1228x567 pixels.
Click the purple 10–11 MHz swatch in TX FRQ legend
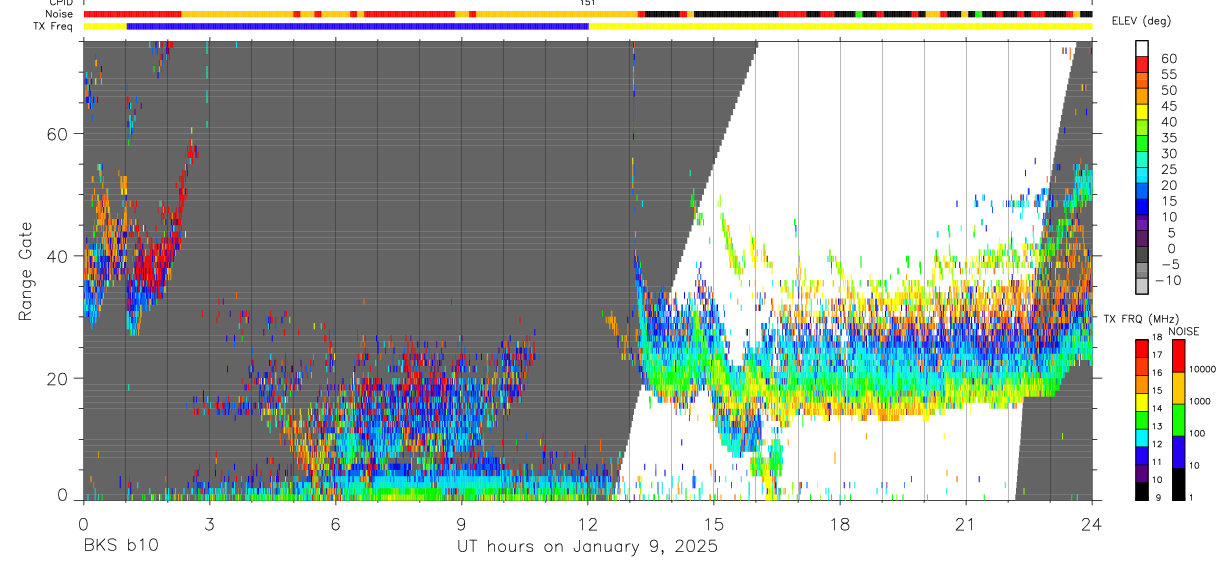(1143, 472)
